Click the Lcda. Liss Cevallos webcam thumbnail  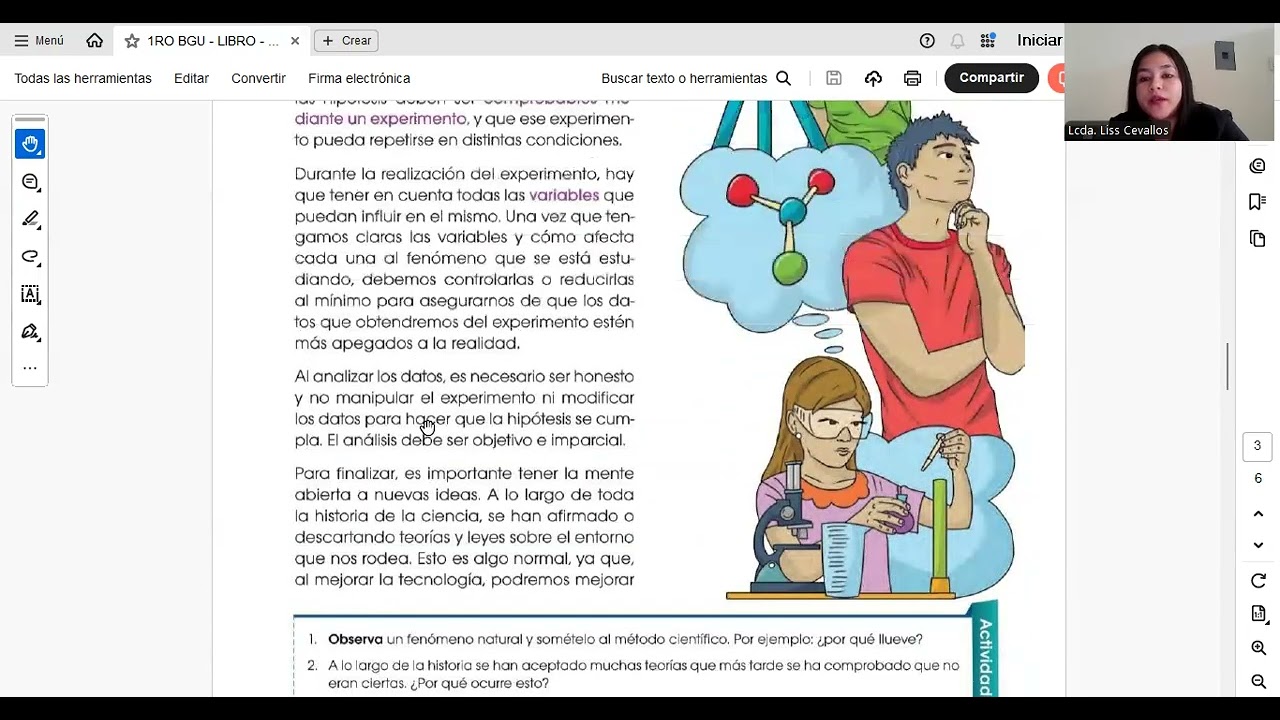point(1169,82)
